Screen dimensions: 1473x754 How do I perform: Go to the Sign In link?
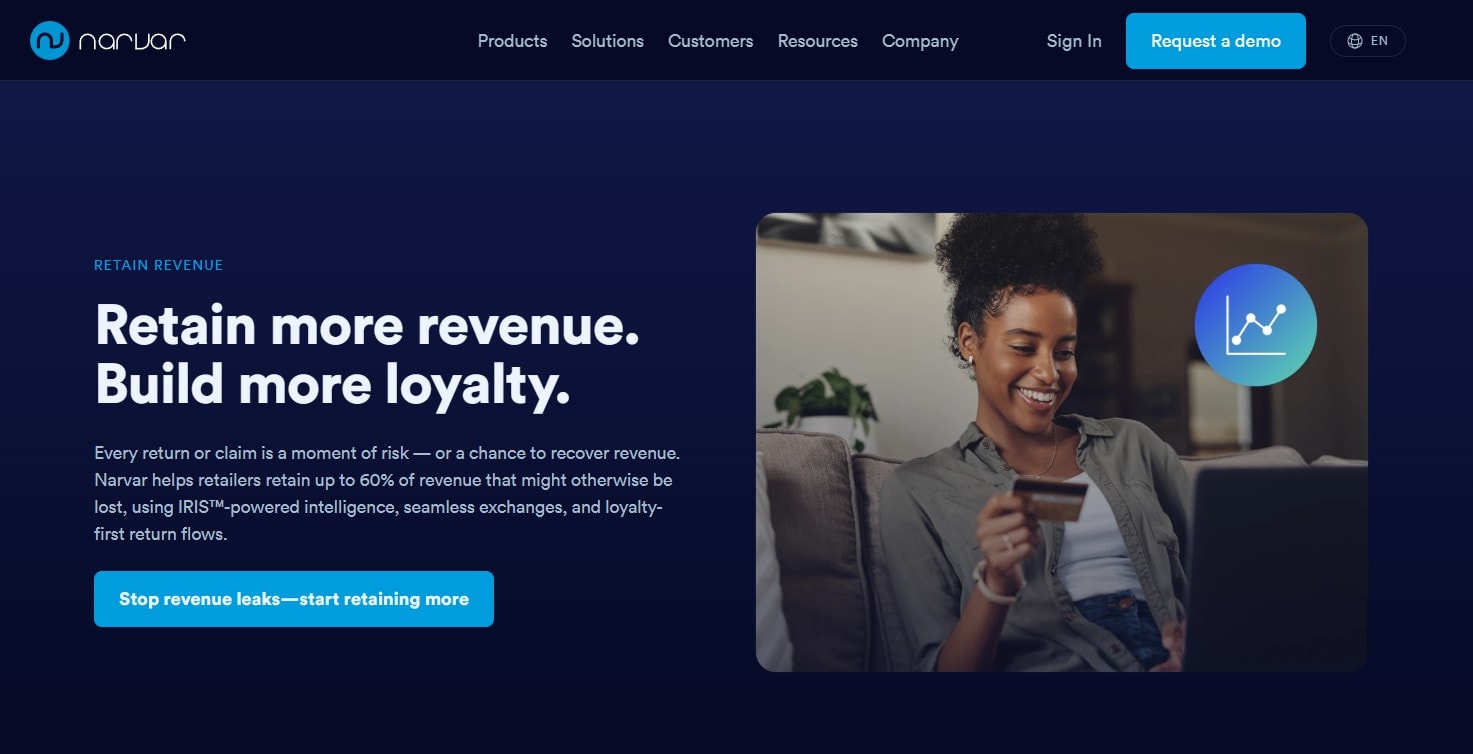(1073, 41)
